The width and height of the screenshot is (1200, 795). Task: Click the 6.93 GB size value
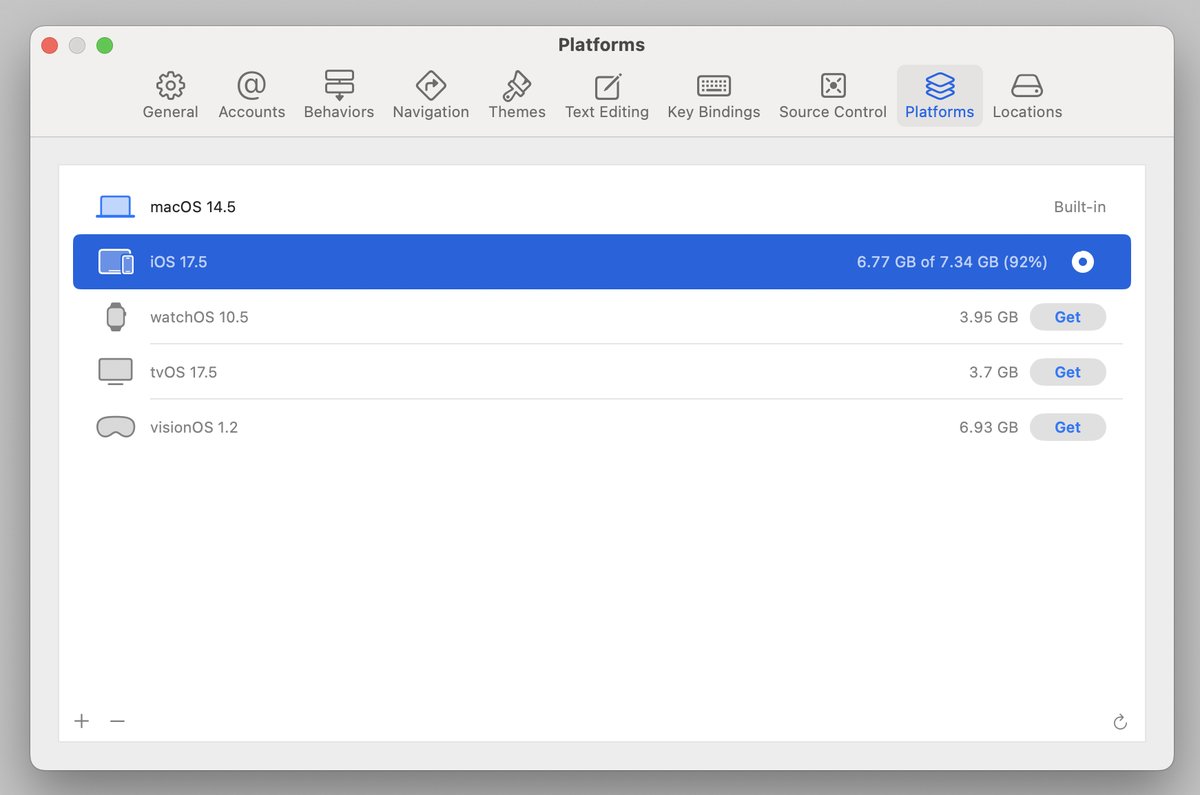tap(988, 427)
